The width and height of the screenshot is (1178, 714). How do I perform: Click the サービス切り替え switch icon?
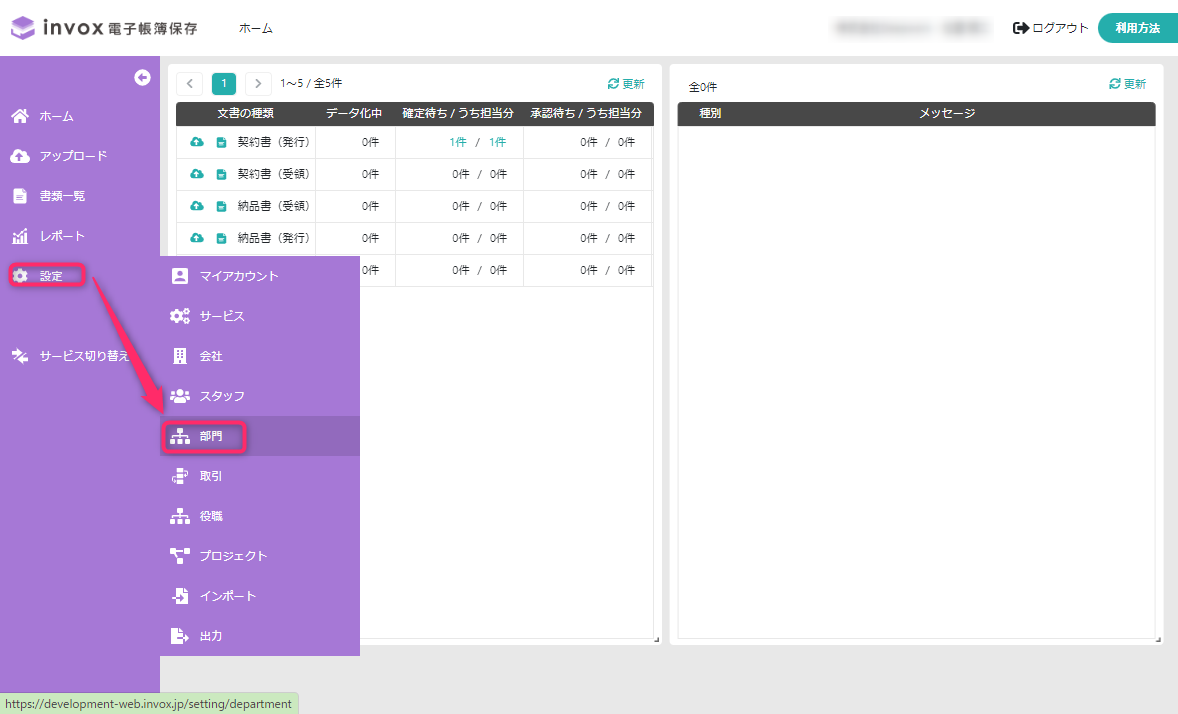[x=22, y=355]
